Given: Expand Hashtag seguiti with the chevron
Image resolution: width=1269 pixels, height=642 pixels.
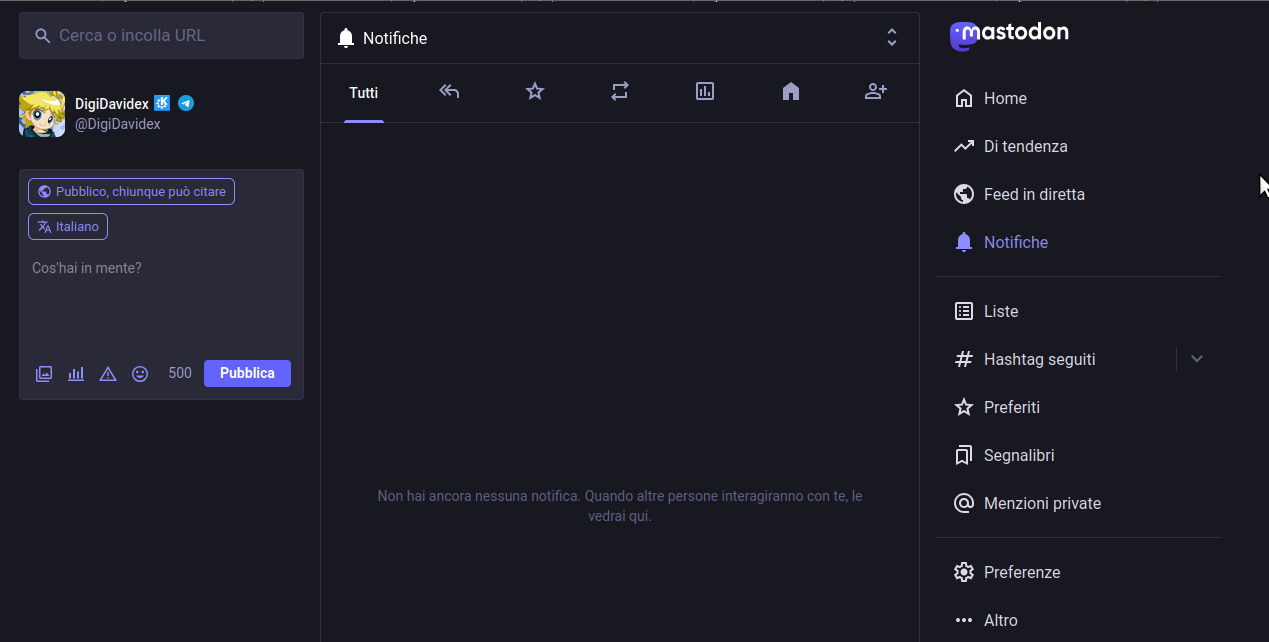Looking at the screenshot, I should [1197, 359].
